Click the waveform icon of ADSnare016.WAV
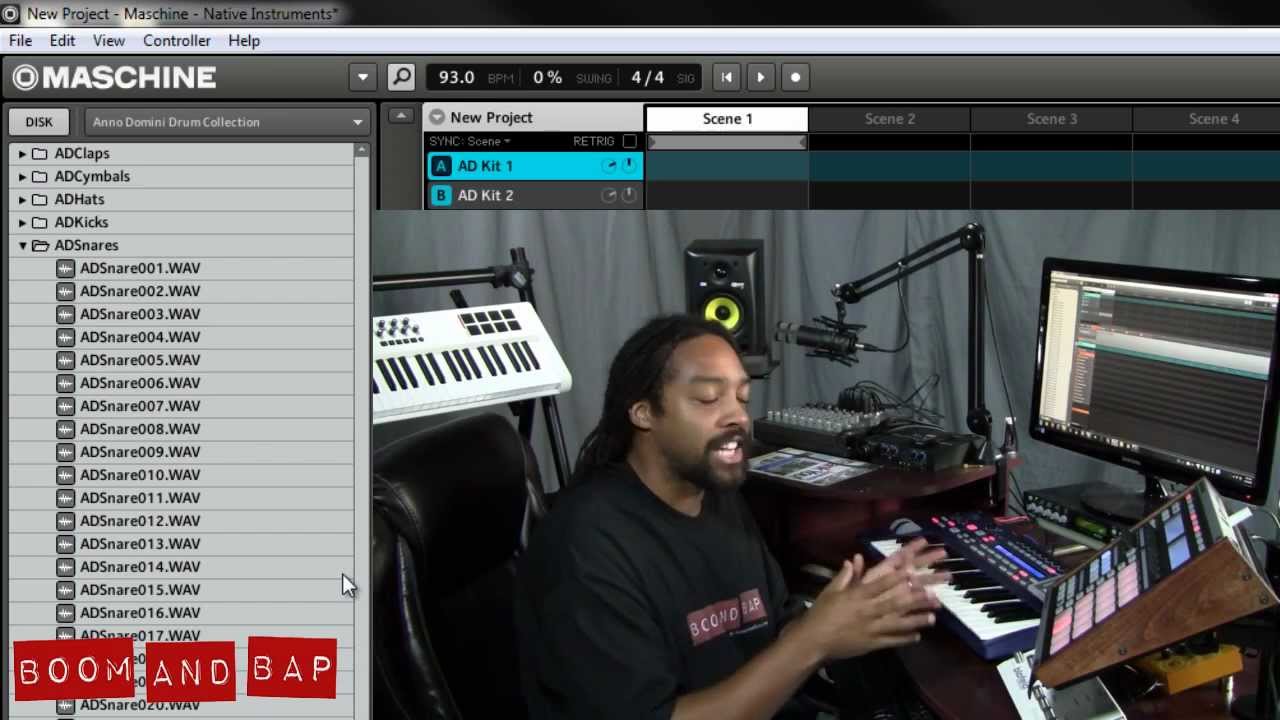Screen dimensions: 1280x720 [x=66, y=613]
